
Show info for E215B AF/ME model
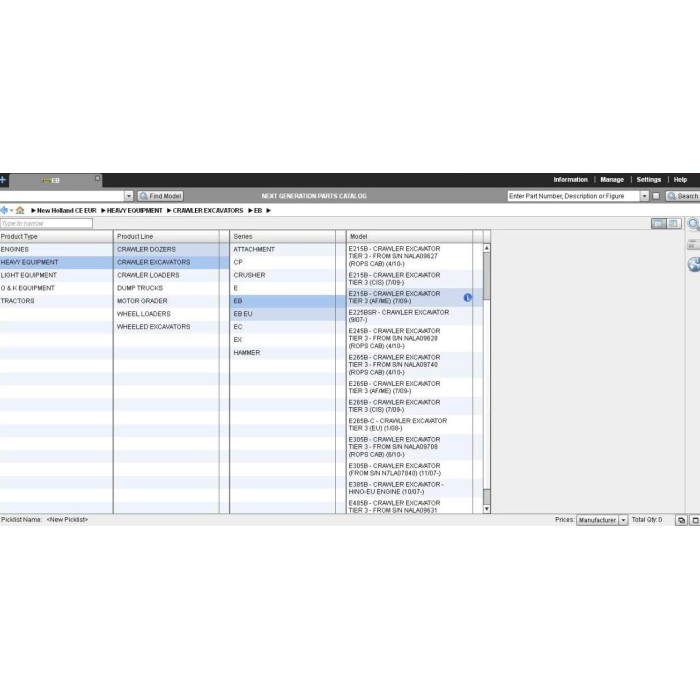tap(467, 297)
